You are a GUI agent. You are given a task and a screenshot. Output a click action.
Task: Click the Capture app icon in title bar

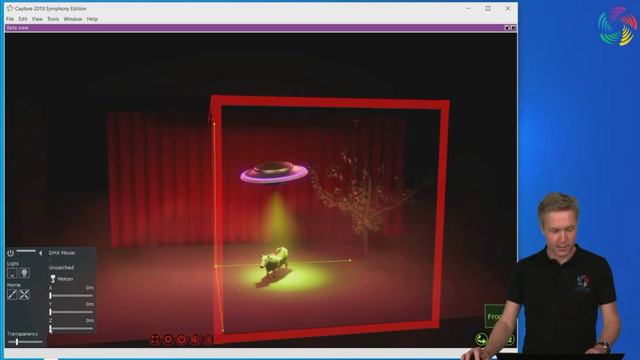[x=10, y=9]
